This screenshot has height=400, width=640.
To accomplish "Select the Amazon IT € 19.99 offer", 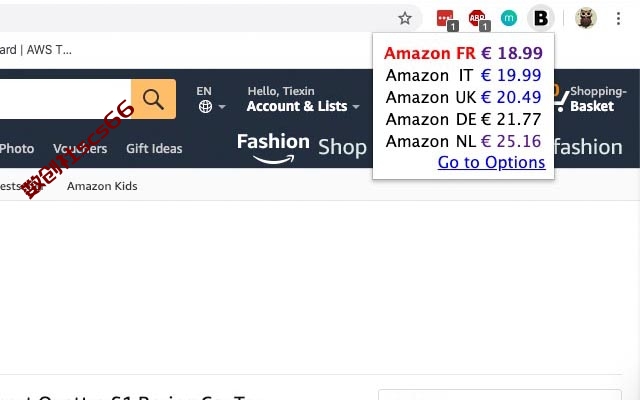I will [463, 75].
